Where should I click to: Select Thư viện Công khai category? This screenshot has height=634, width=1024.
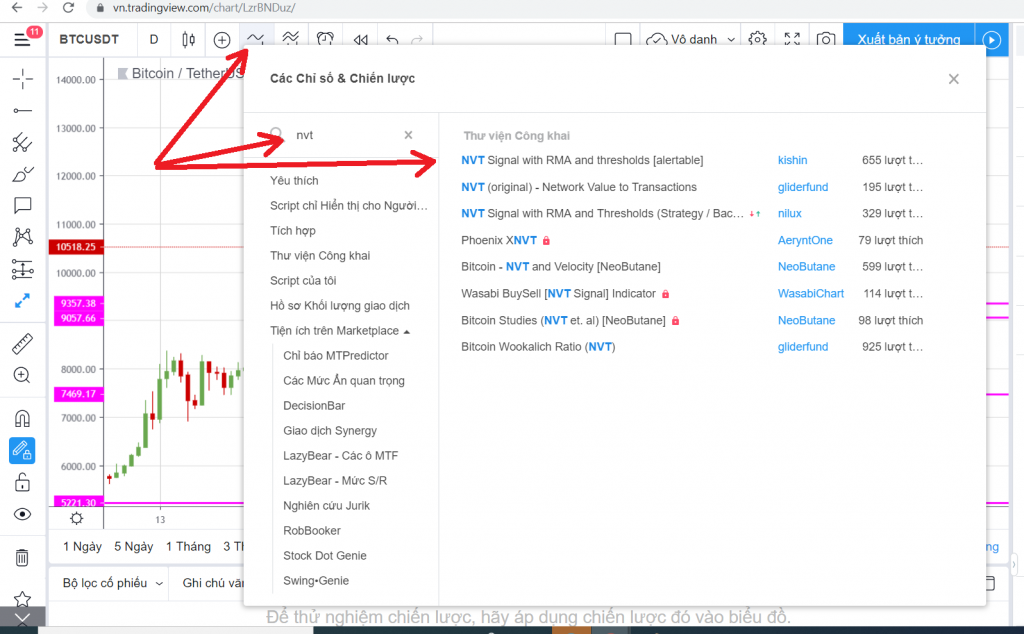coord(320,255)
